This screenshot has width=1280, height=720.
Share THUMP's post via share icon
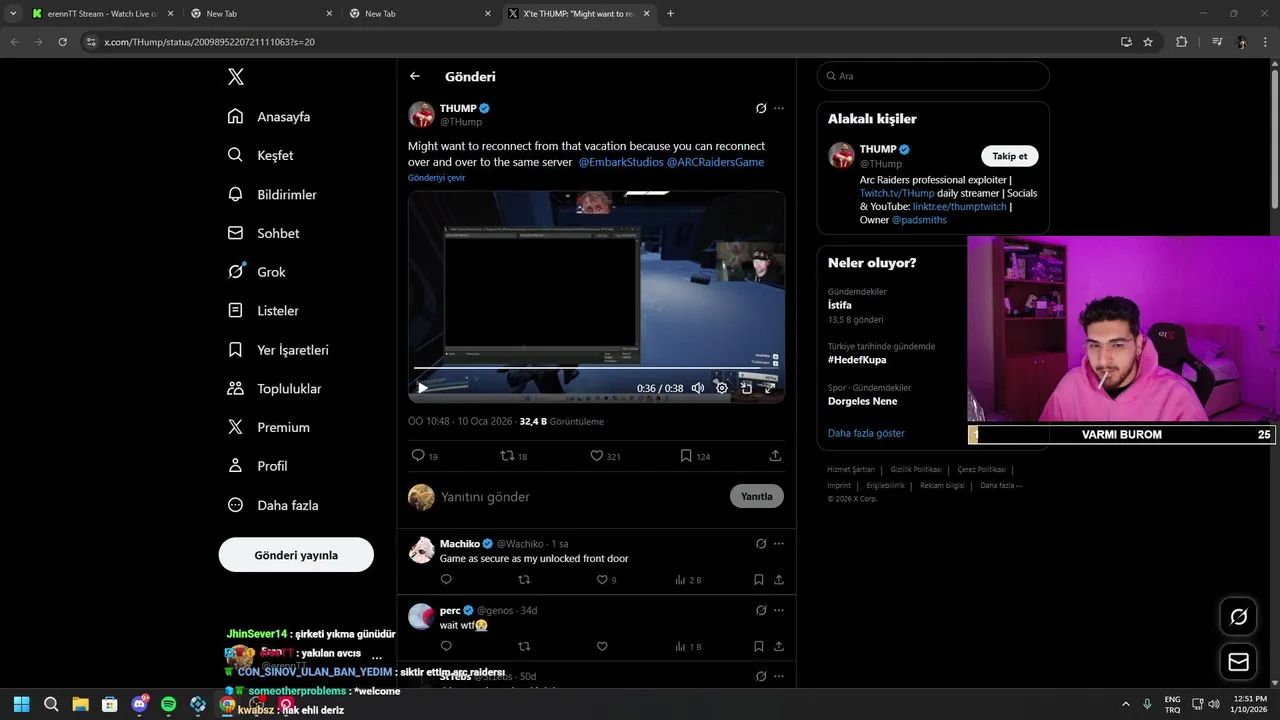pos(775,455)
